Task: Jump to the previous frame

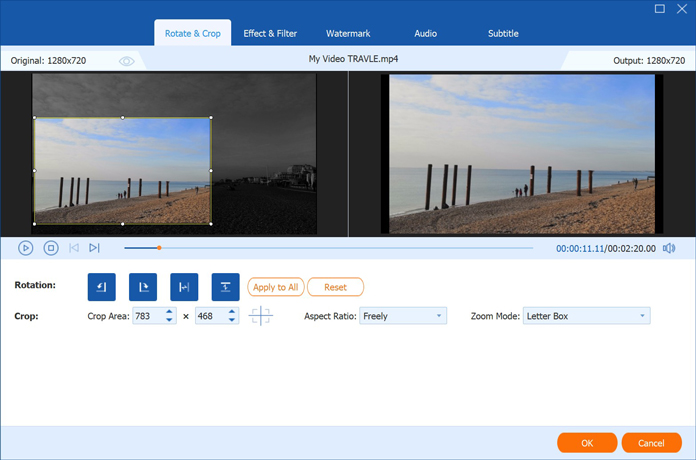Action: point(74,248)
